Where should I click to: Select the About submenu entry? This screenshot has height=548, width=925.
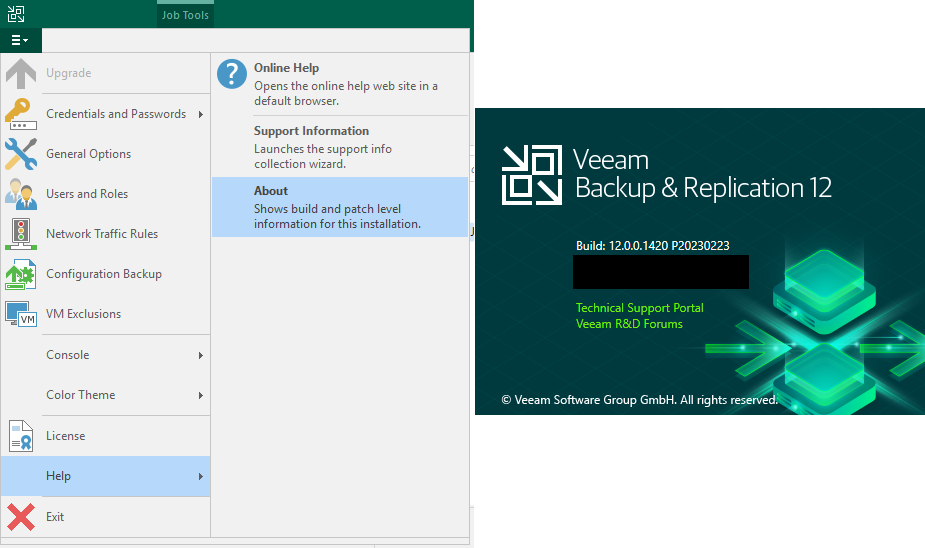tap(340, 207)
